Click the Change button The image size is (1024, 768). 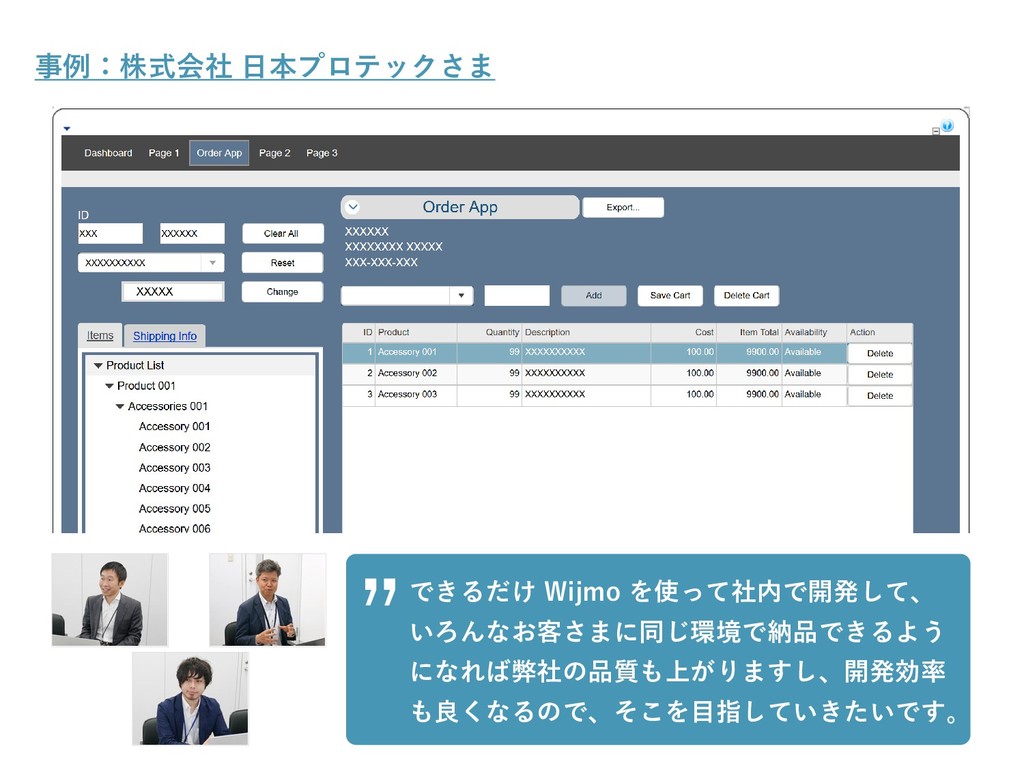pyautogui.click(x=282, y=291)
